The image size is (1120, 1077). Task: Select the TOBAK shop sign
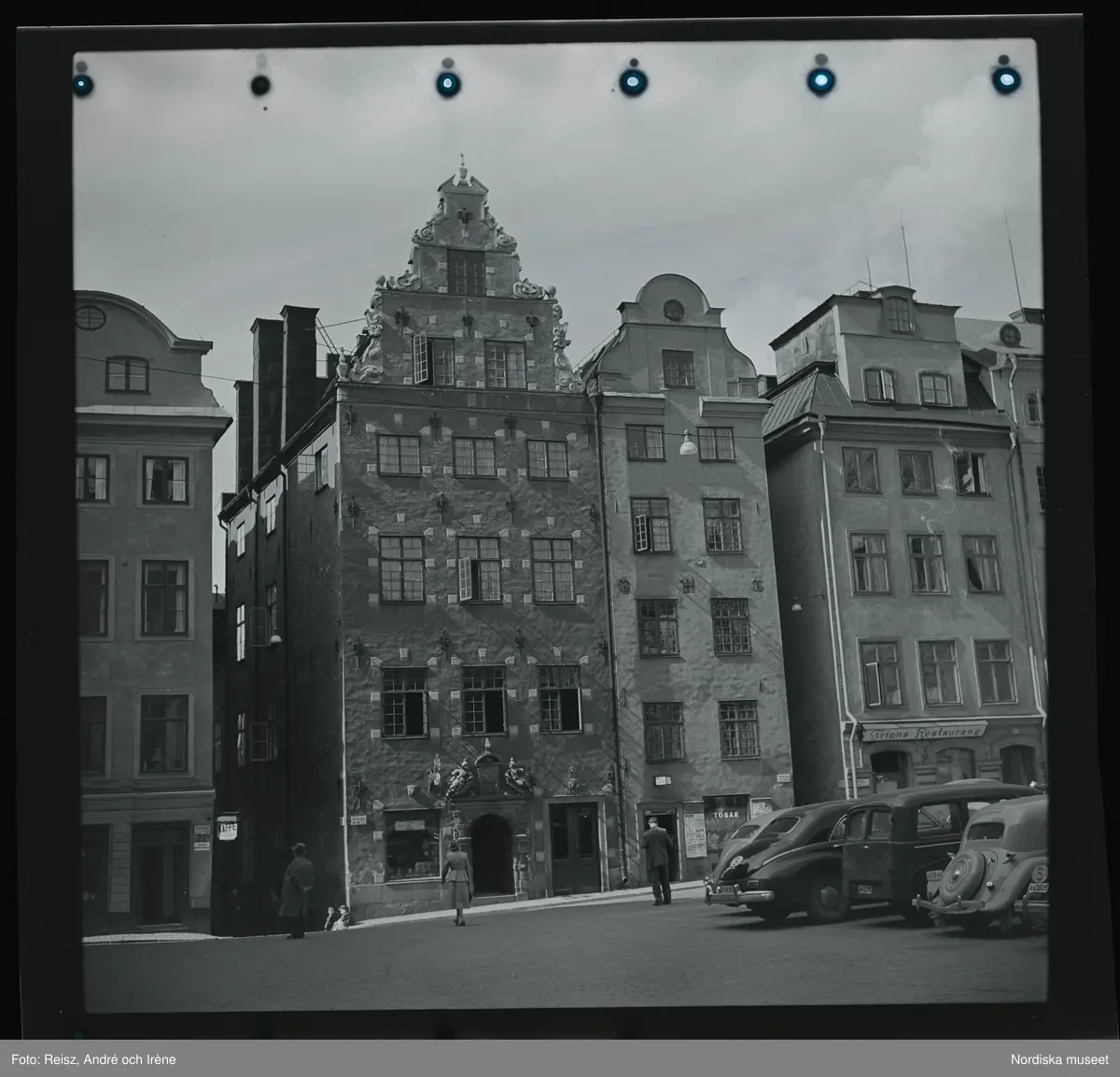coord(725,814)
